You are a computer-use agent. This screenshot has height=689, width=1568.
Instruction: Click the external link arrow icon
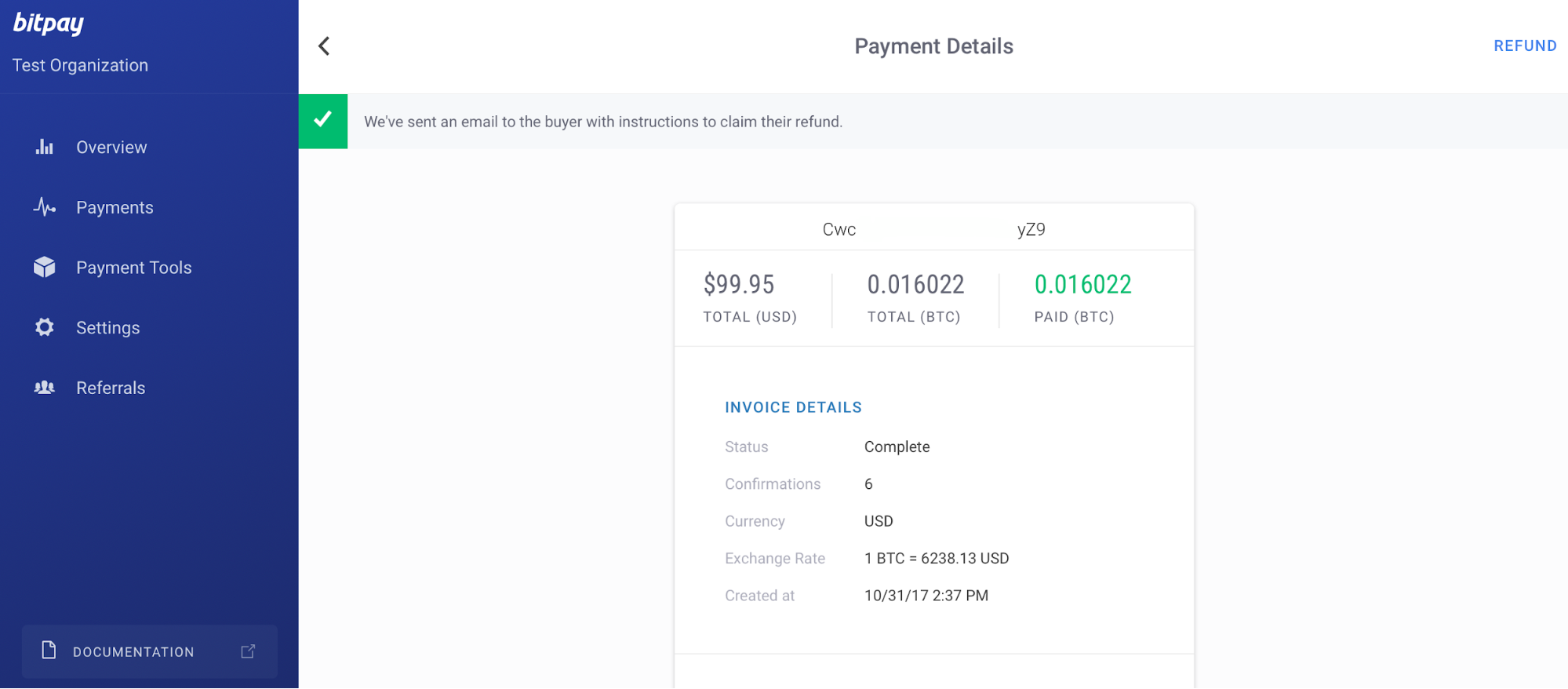(248, 651)
